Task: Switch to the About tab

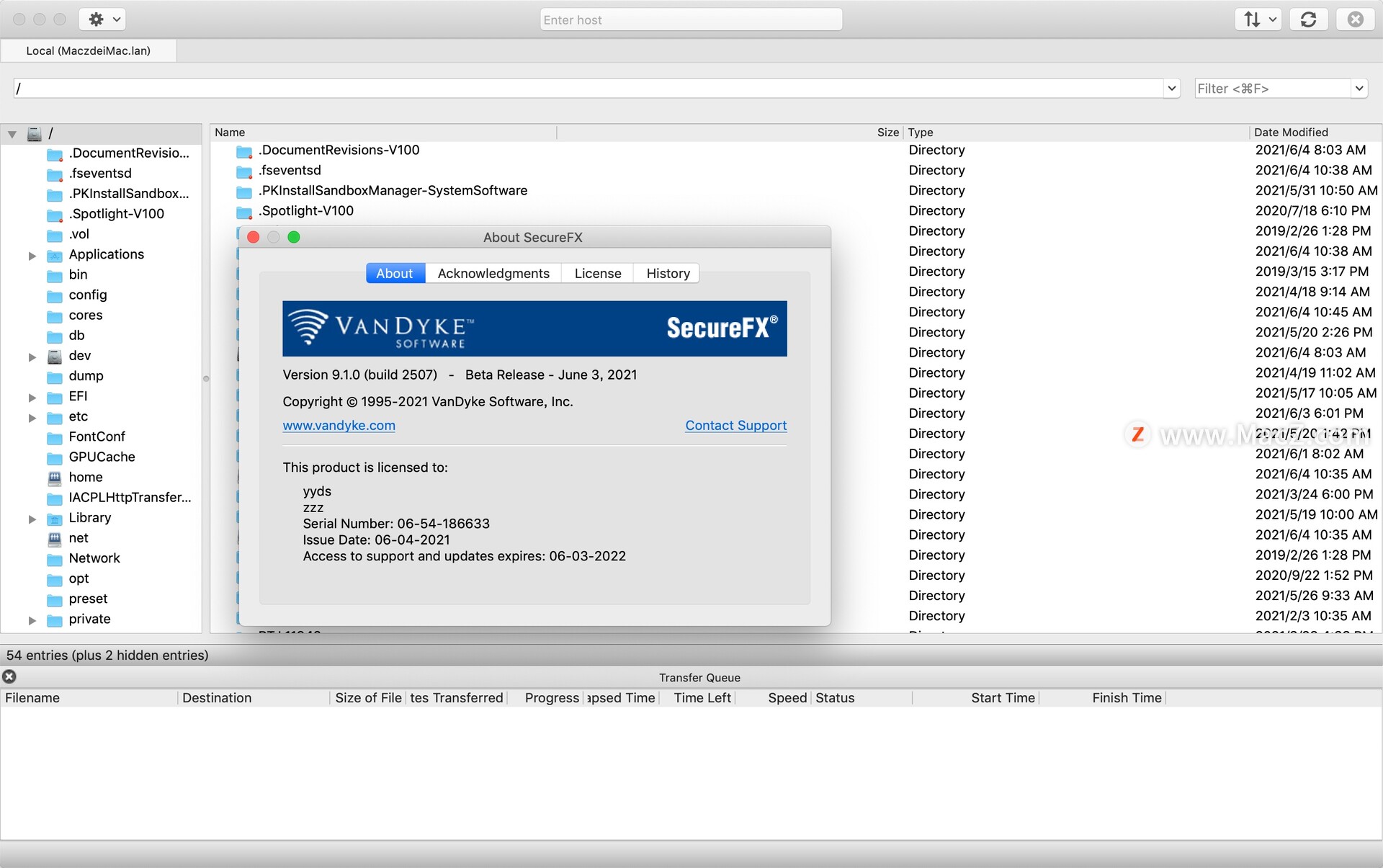Action: [x=395, y=273]
